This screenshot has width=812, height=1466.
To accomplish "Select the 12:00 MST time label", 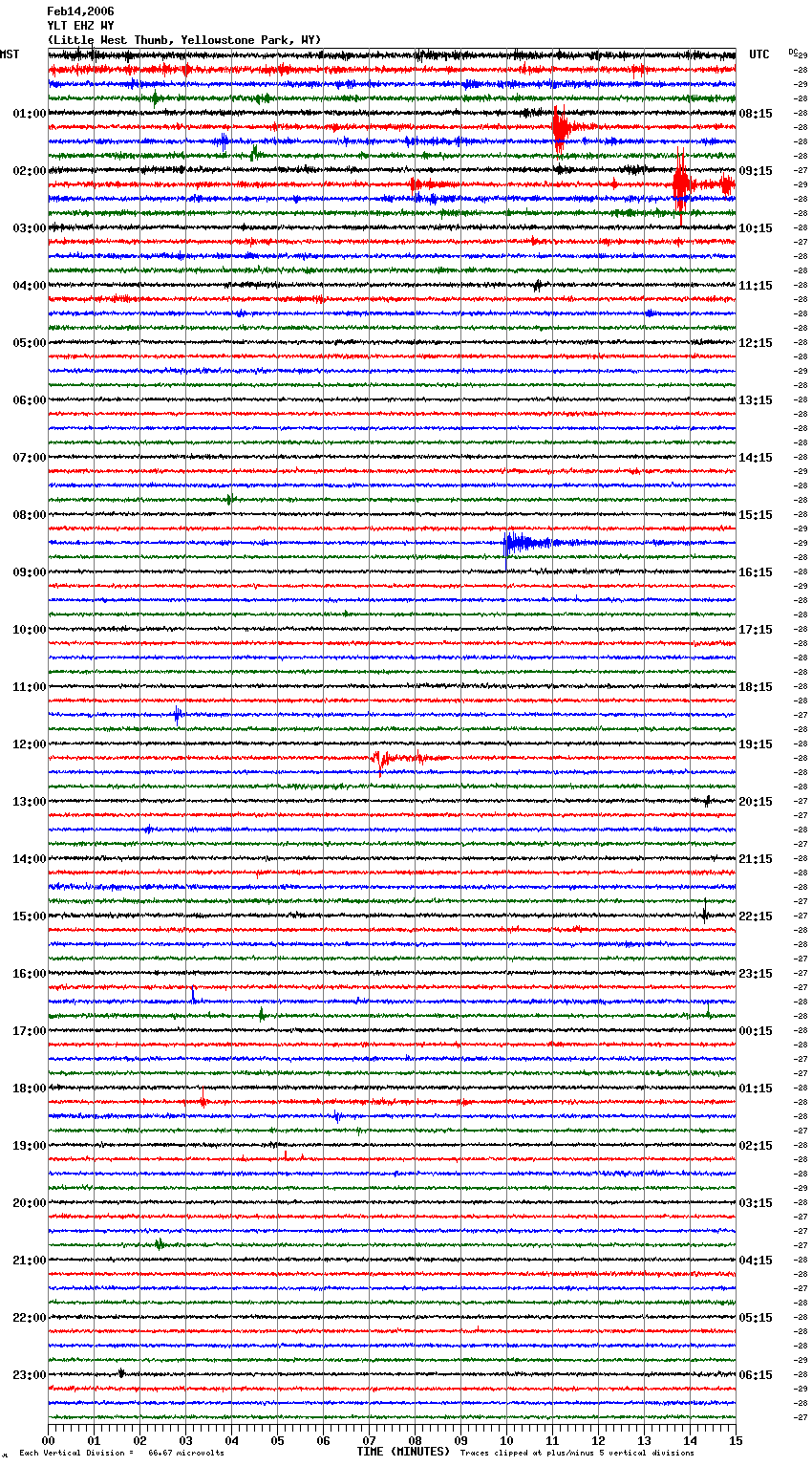I will point(30,744).
